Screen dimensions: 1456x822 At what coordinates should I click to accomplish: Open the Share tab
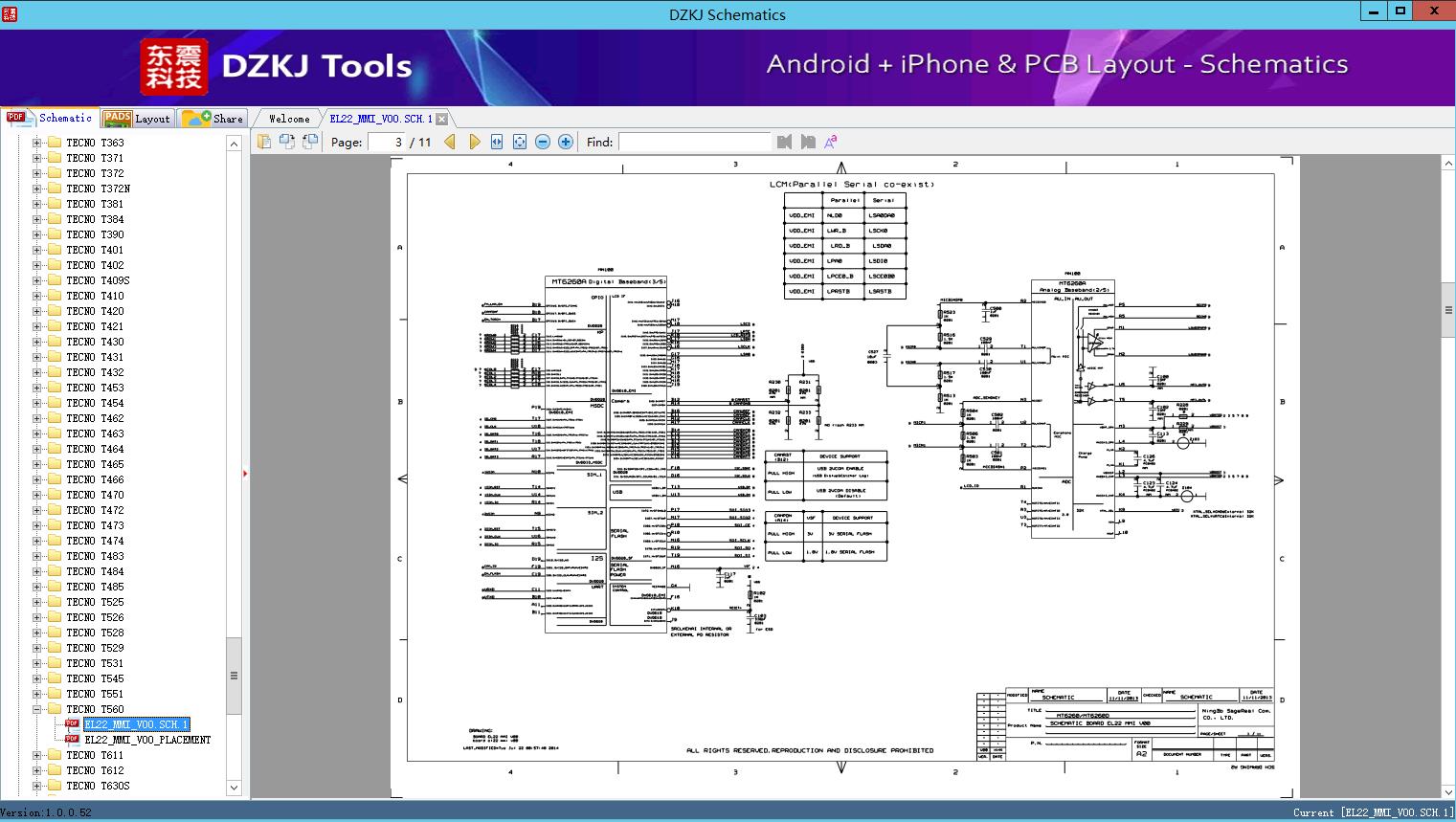coord(213,119)
